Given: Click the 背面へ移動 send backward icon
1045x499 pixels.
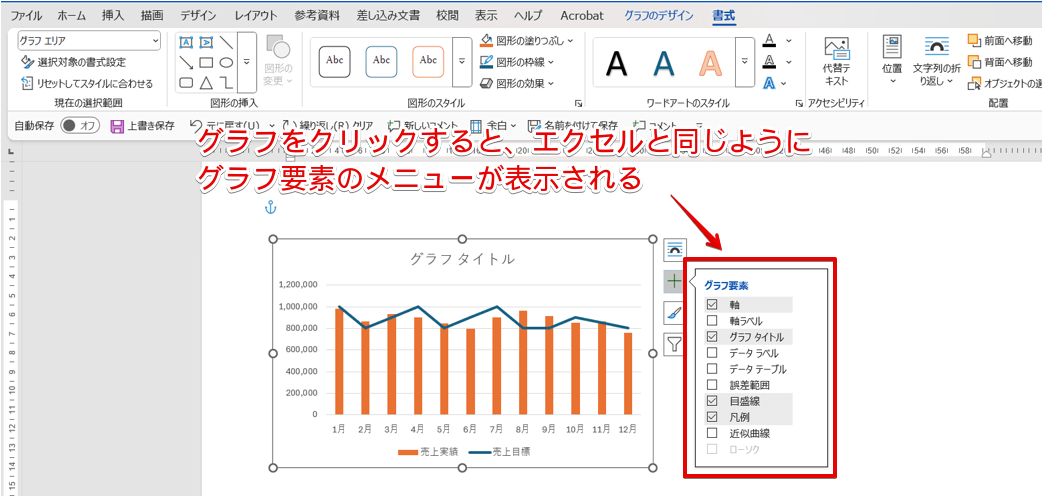Looking at the screenshot, I should click(x=974, y=62).
